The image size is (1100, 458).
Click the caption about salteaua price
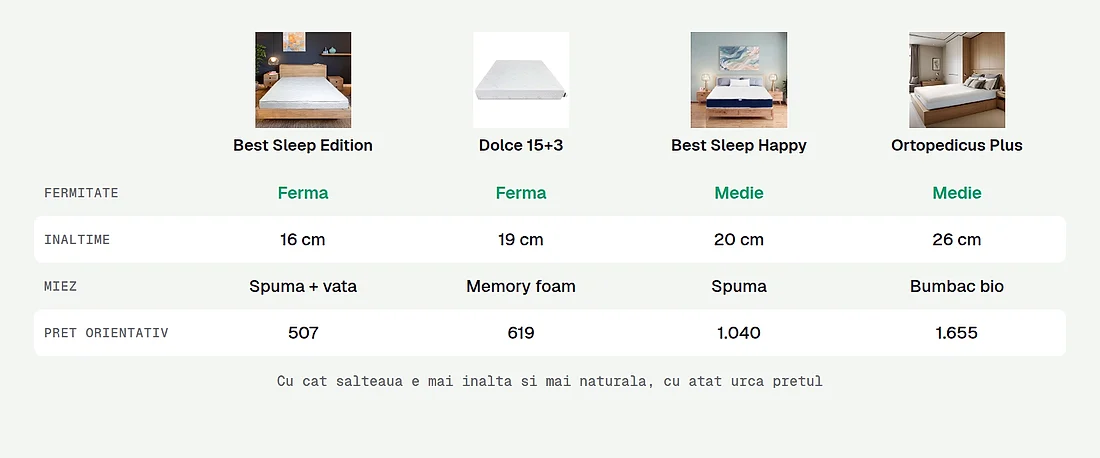[550, 382]
